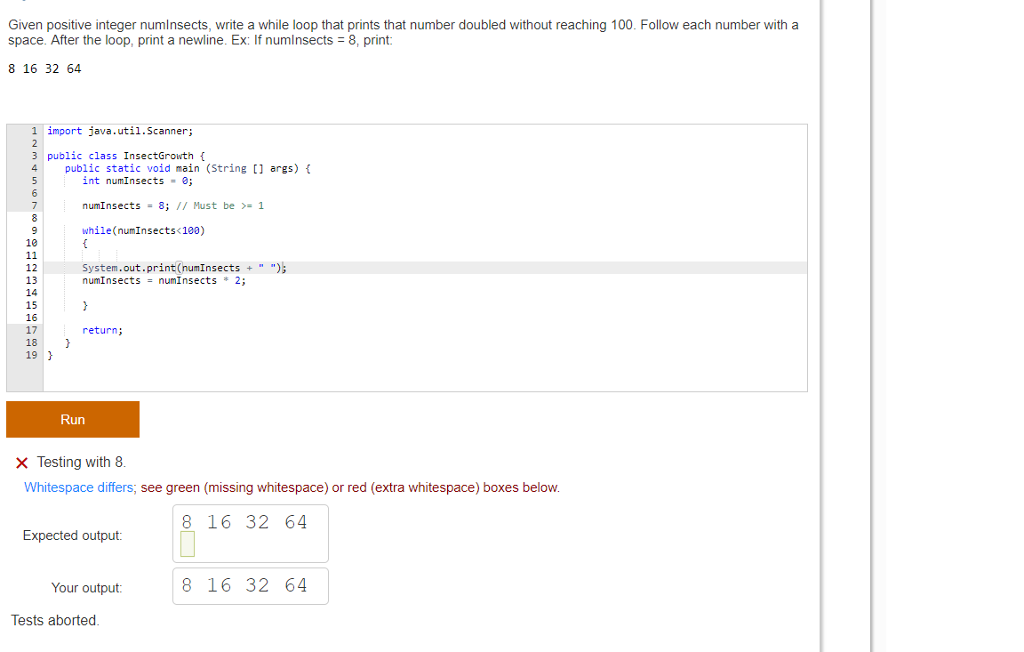The image size is (1024, 652).
Task: Click the green missing-whitespace box in Expected output
Action: pos(186,543)
